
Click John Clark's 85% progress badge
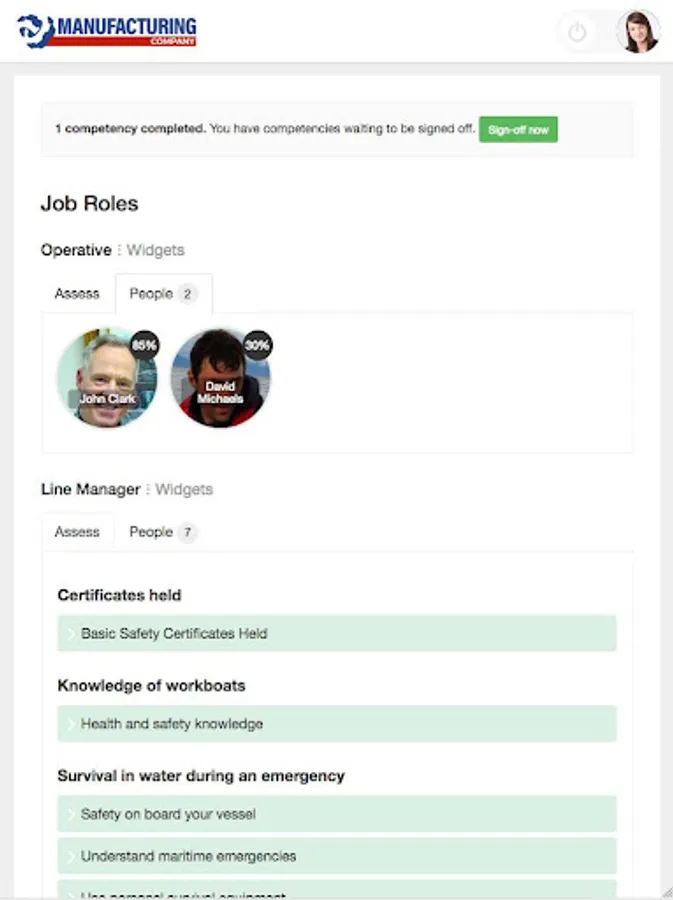pyautogui.click(x=144, y=346)
